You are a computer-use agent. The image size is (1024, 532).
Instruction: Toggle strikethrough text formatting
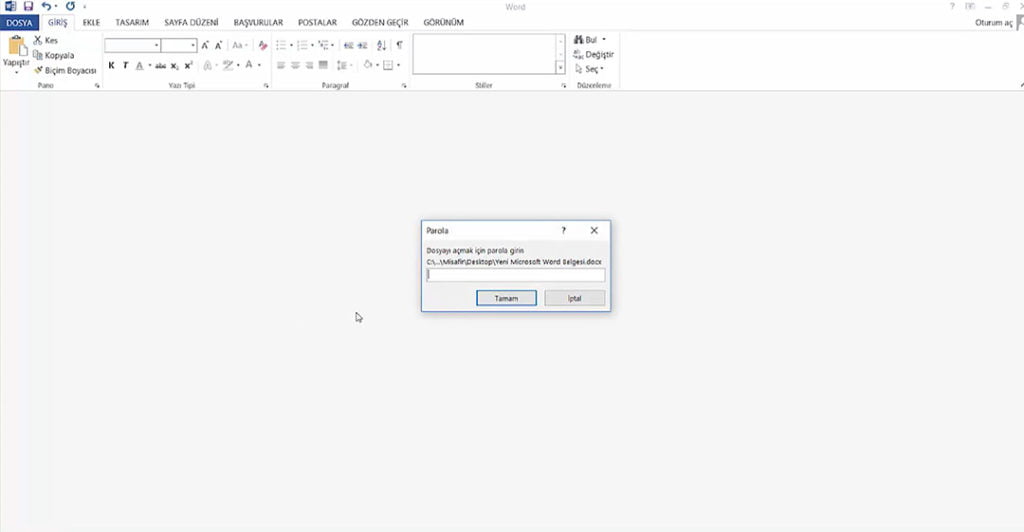pos(160,66)
